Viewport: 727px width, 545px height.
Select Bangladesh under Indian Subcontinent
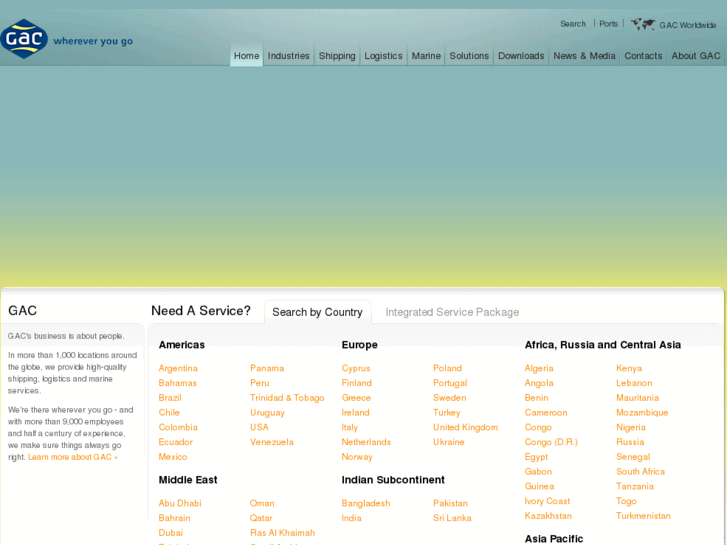366,503
